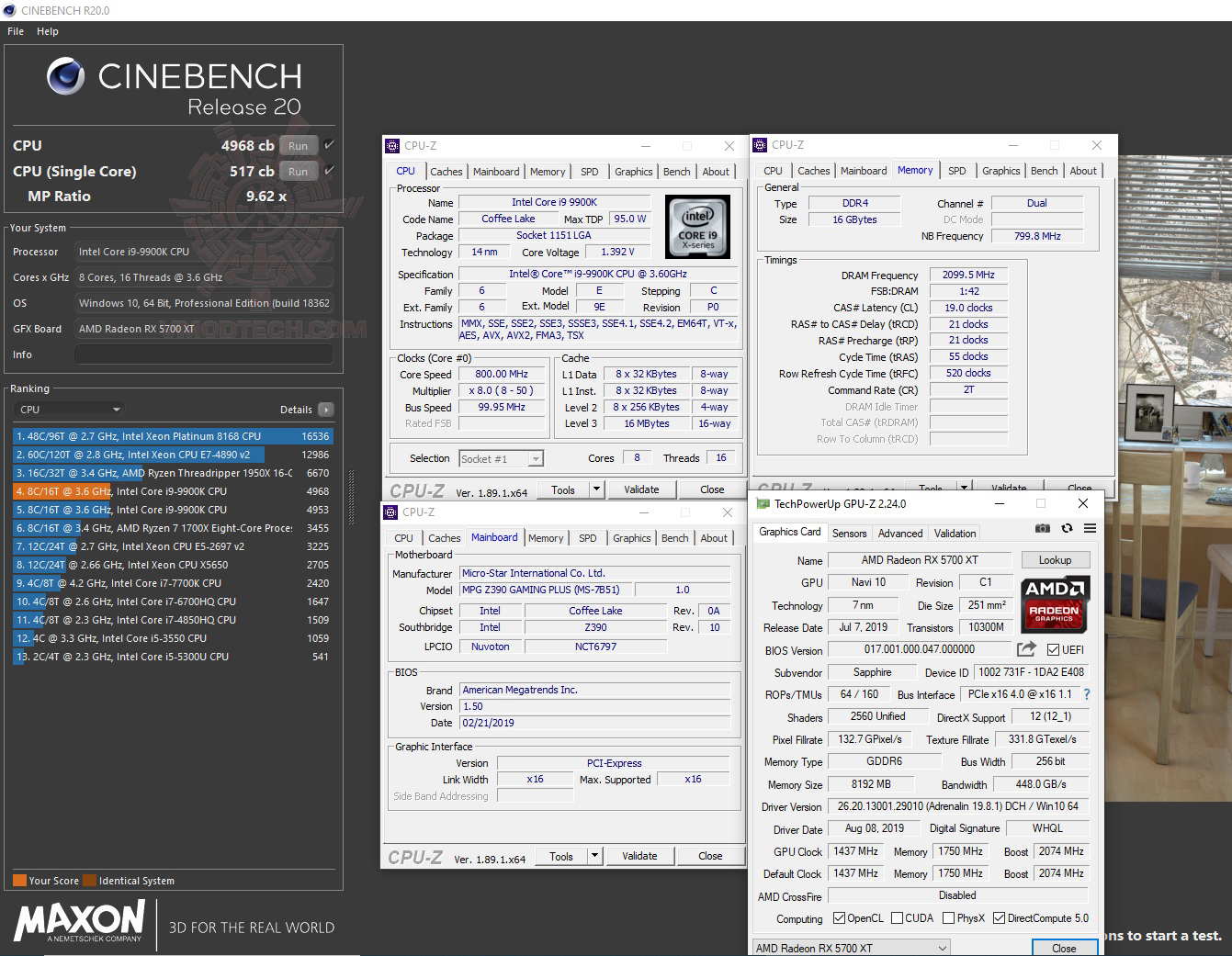
Task: Run the CPU Single Core benchmark
Action: coord(299,171)
